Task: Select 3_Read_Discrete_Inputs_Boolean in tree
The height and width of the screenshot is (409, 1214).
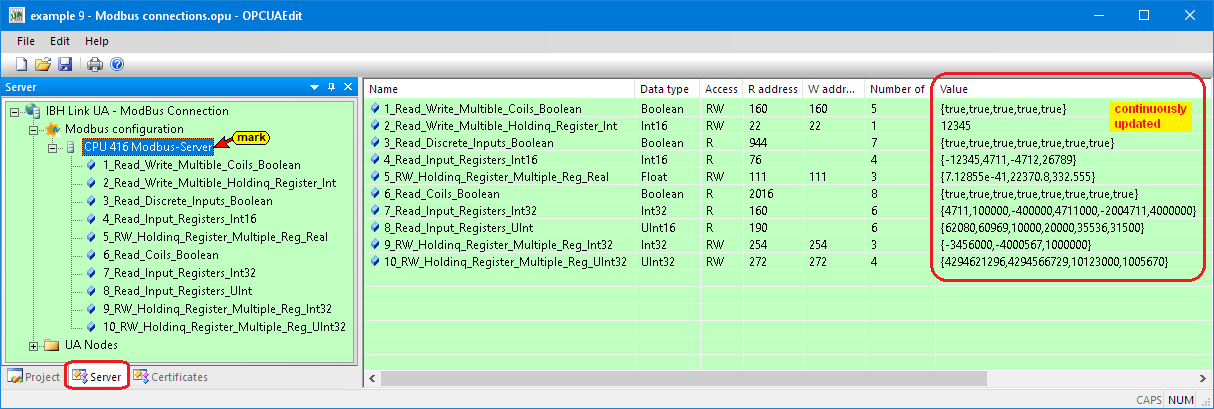Action: pos(187,201)
